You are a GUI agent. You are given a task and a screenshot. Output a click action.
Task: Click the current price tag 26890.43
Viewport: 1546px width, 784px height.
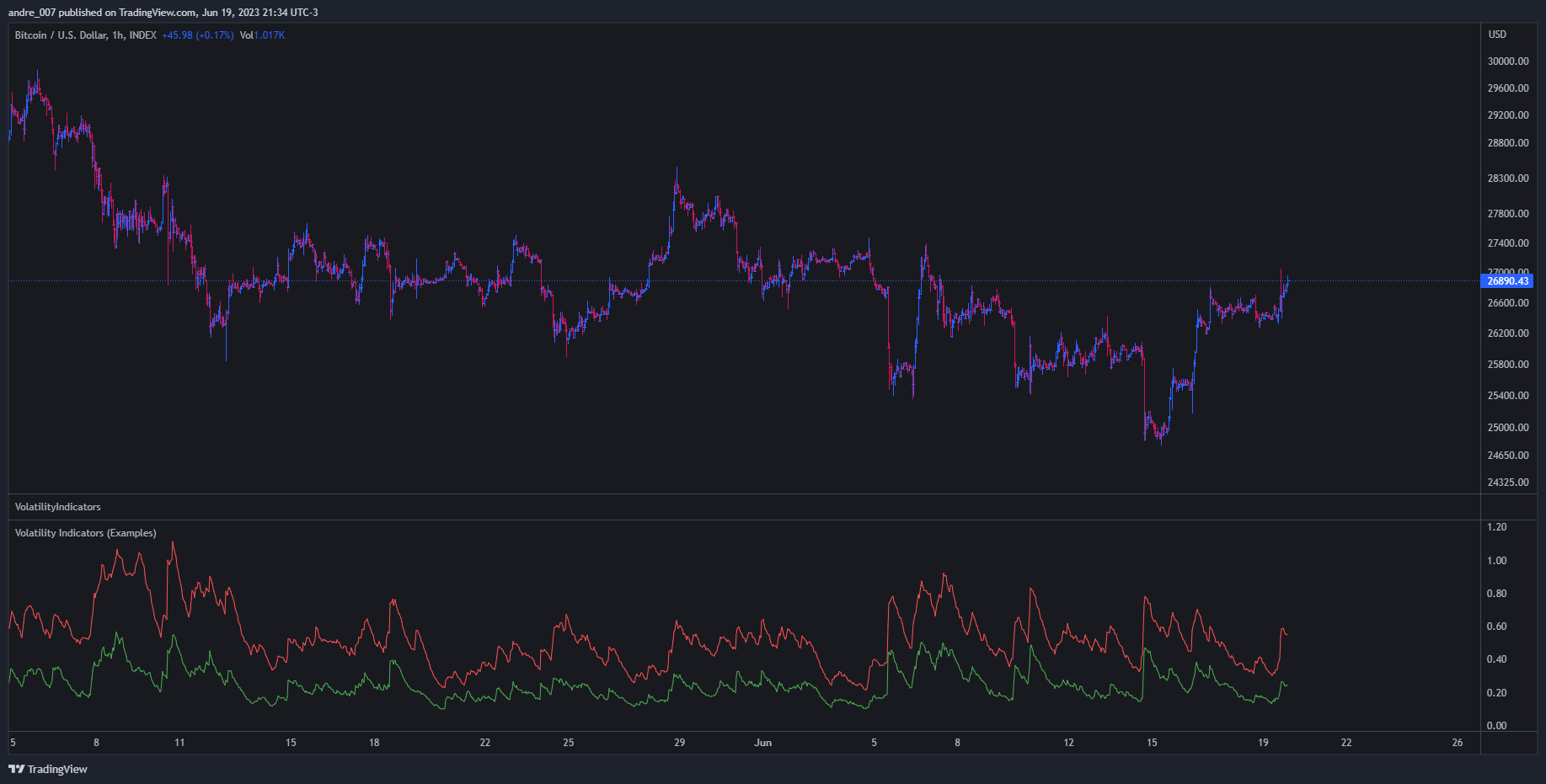(x=1507, y=281)
